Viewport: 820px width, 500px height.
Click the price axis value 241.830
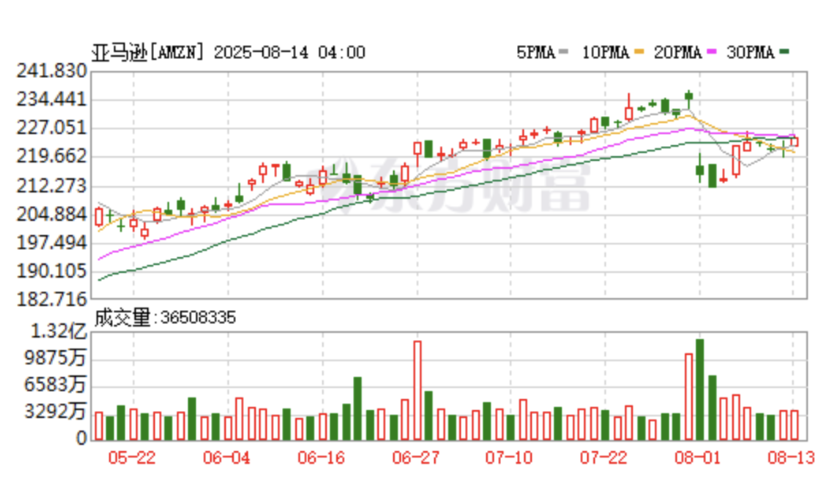coord(51,71)
